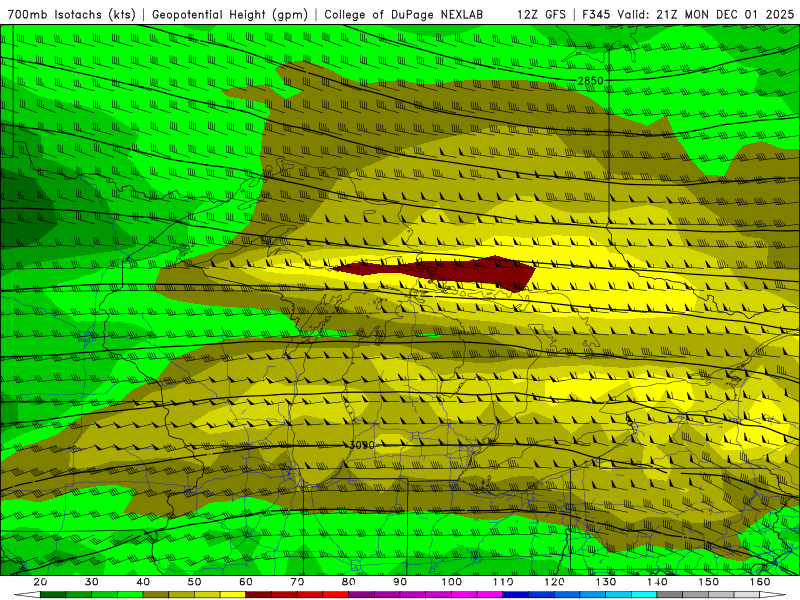Click the '160' value on the color scale
800x600 pixels.
tap(760, 582)
